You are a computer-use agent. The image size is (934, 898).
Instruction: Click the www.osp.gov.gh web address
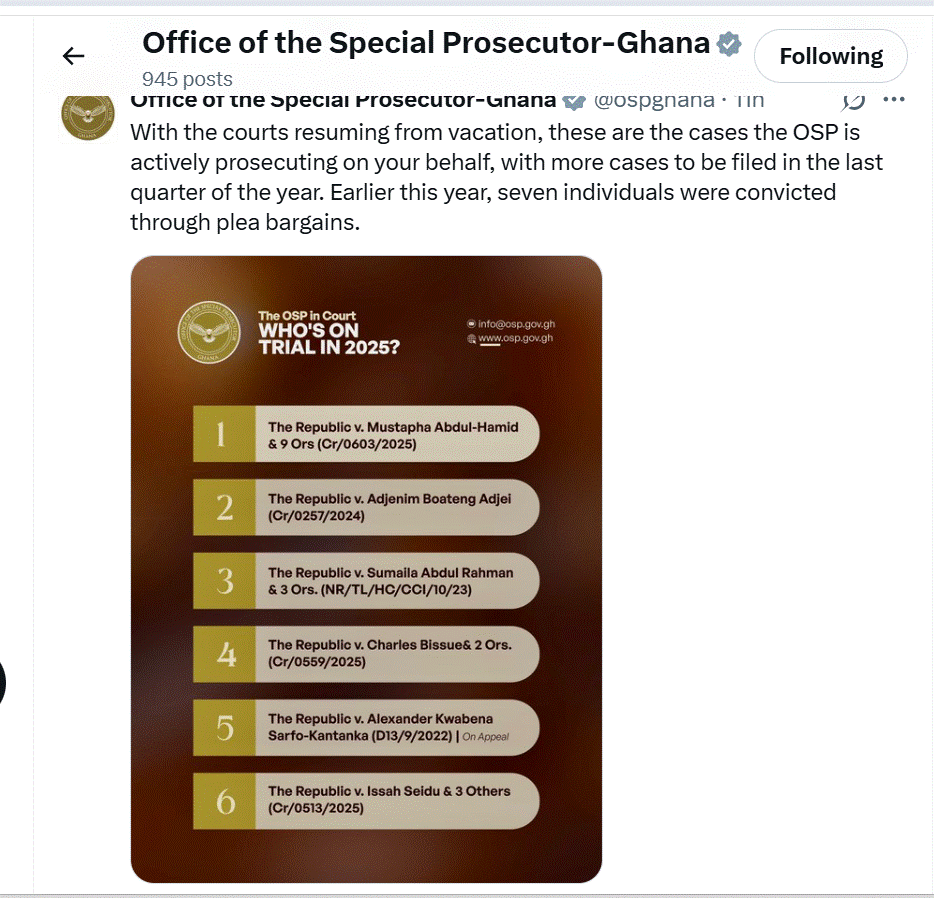pyautogui.click(x=515, y=339)
